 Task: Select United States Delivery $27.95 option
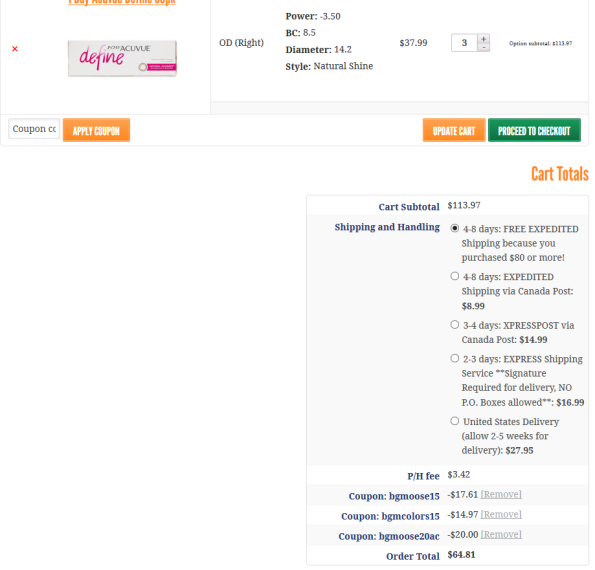coord(455,421)
